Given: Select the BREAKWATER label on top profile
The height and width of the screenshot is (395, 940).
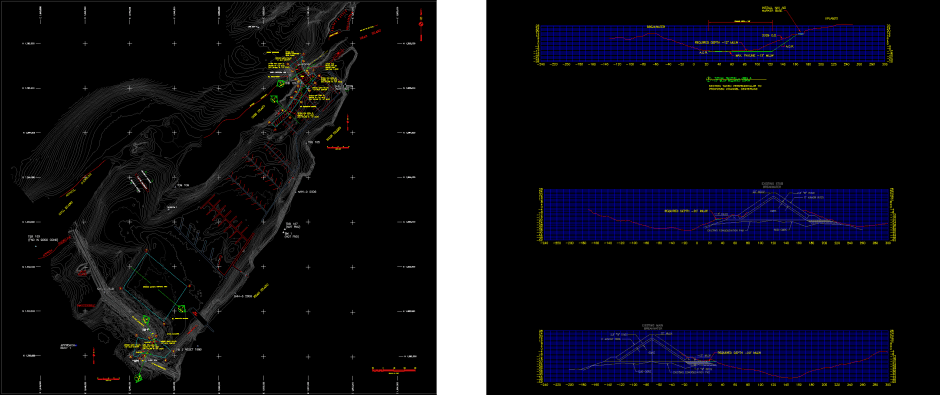Looking at the screenshot, I should click(656, 27).
